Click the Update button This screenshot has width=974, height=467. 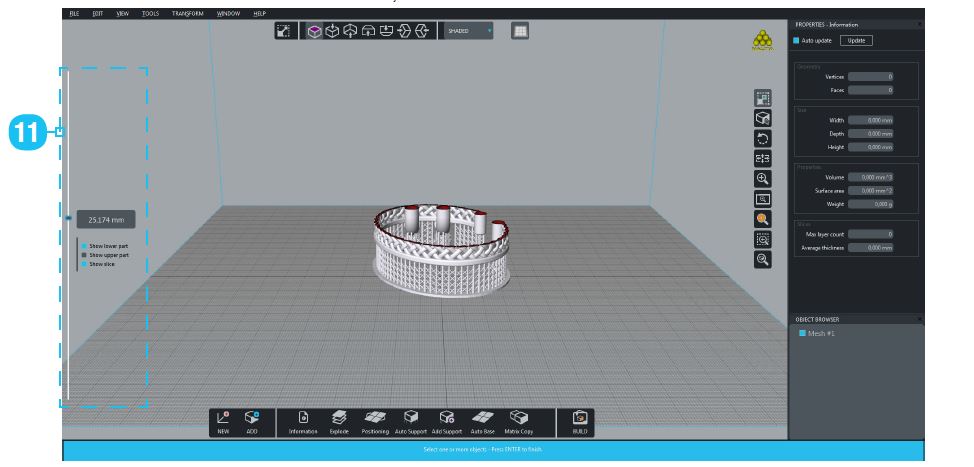click(x=855, y=40)
